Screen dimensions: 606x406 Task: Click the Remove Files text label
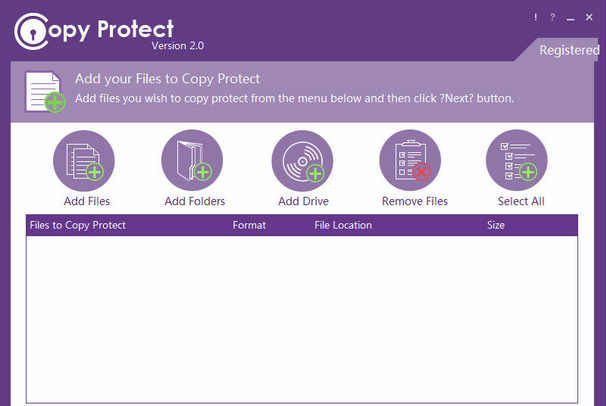(x=415, y=201)
